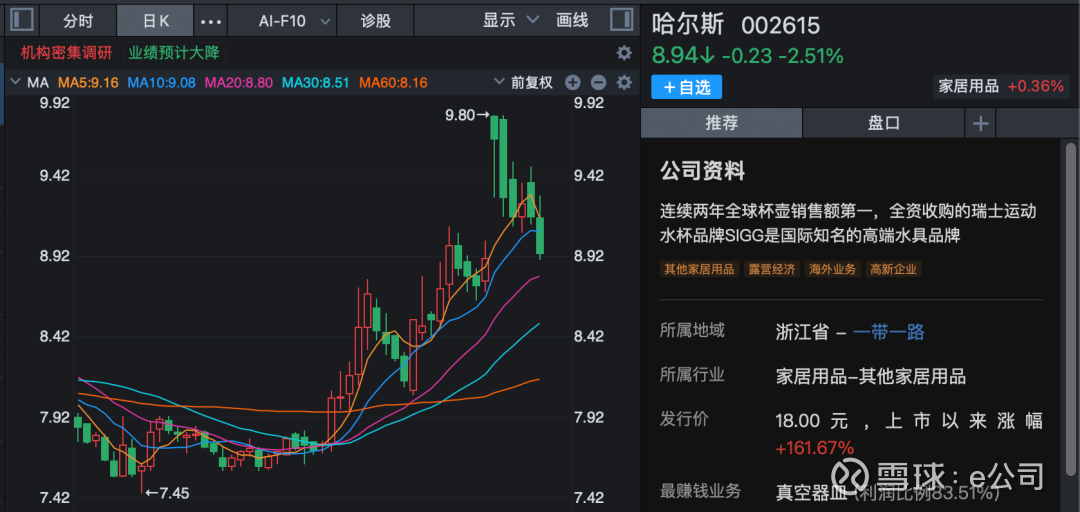Viewport: 1080px width, 512px height.
Task: Switch to the 推荐 tab
Action: (721, 123)
